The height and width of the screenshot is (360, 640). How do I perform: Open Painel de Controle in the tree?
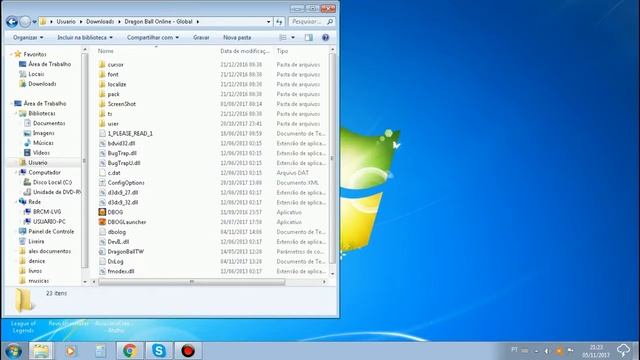pos(51,231)
